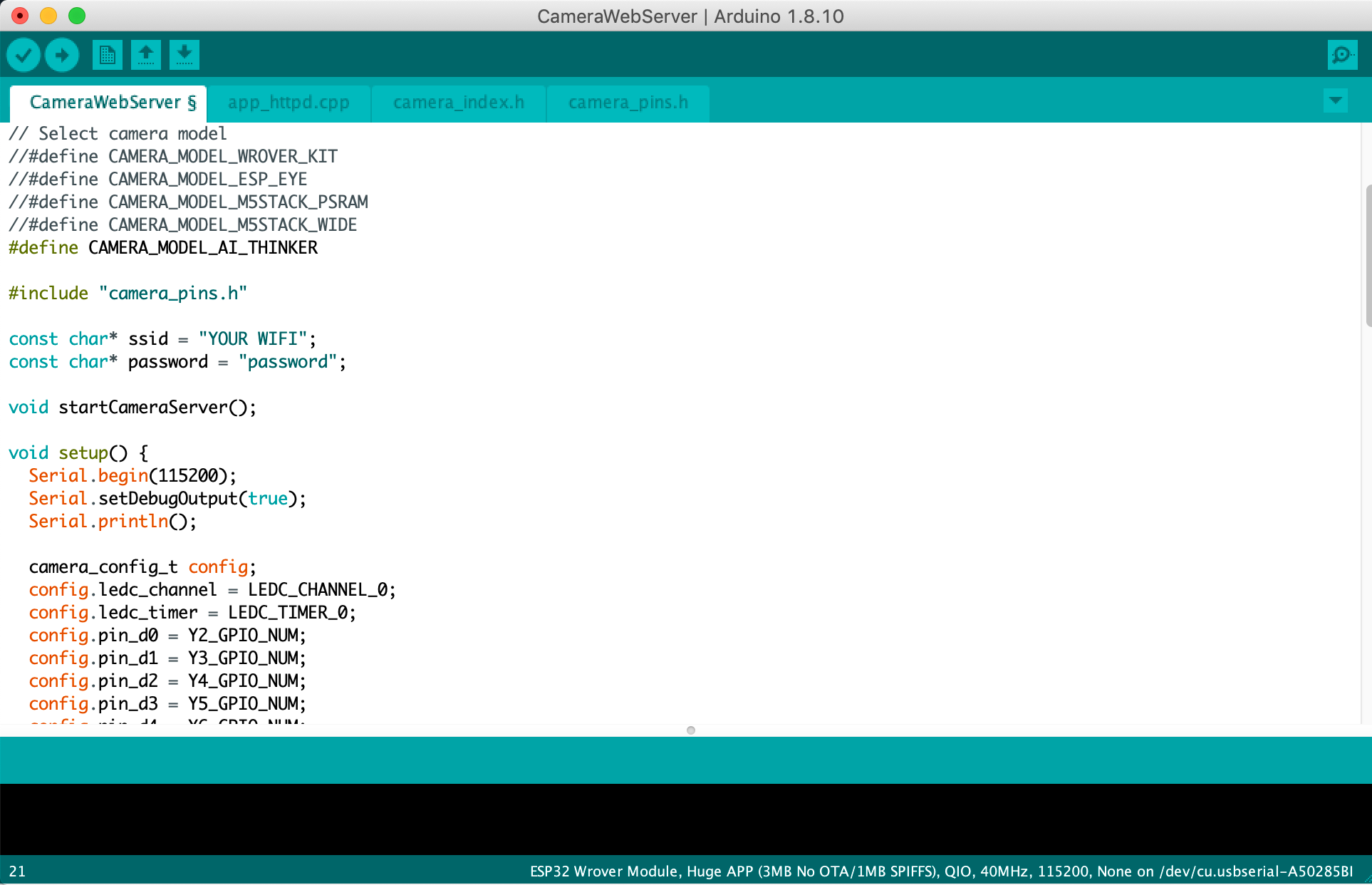The image size is (1372, 885).
Task: Expand the tab options dropdown arrow
Action: tap(1335, 100)
